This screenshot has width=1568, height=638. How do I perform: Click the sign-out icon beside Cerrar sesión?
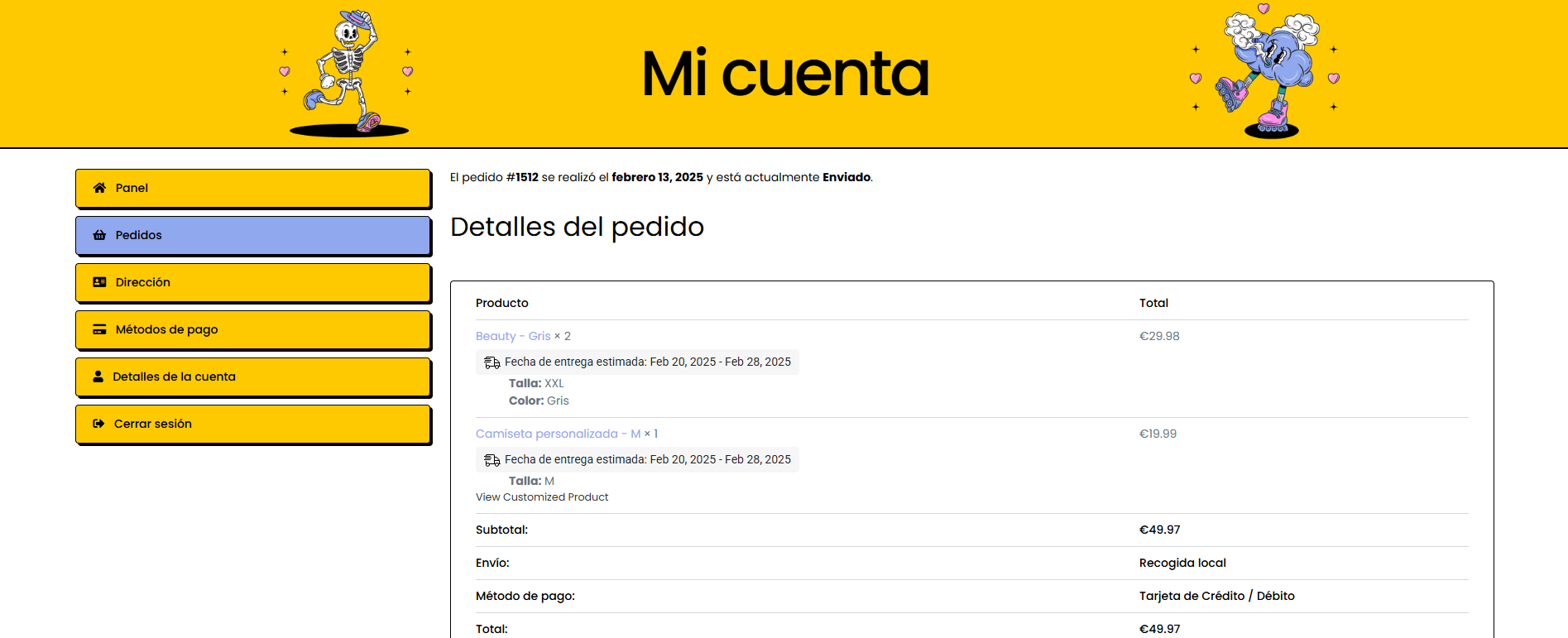(x=98, y=424)
